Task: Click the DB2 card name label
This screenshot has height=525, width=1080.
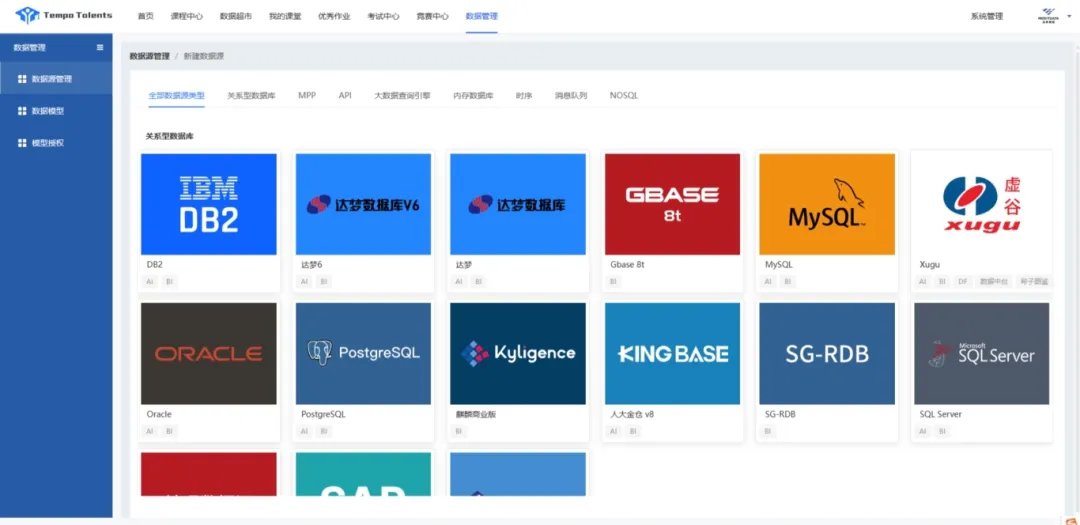Action: (x=154, y=265)
